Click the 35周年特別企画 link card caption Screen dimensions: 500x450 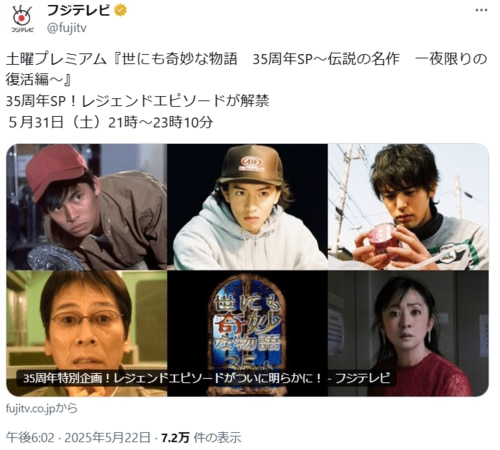(x=206, y=378)
